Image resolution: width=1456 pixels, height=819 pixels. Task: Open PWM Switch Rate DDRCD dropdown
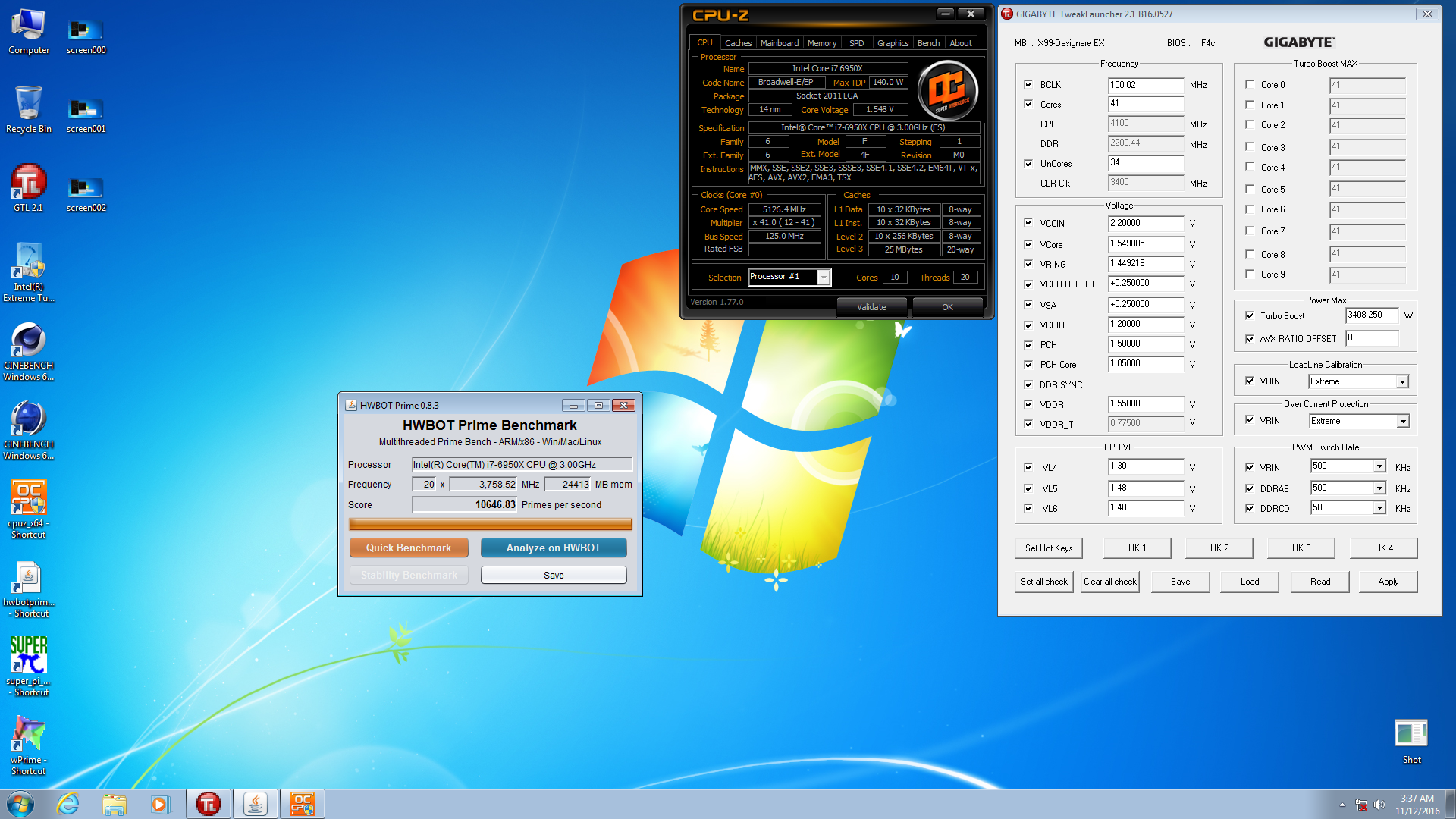point(1379,508)
